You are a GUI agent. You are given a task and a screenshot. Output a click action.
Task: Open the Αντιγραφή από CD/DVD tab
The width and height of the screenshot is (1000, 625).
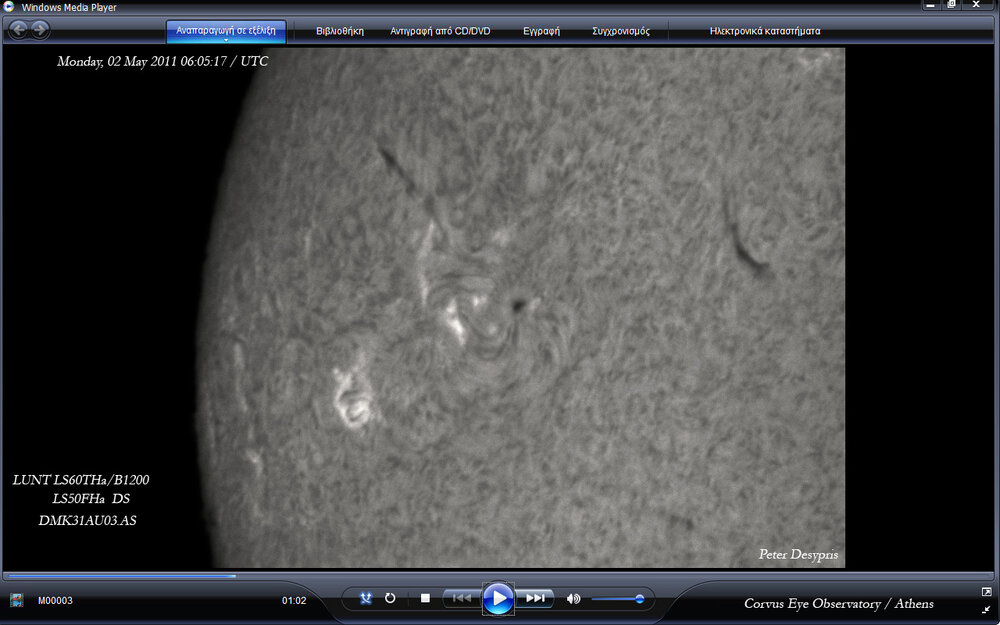click(440, 31)
